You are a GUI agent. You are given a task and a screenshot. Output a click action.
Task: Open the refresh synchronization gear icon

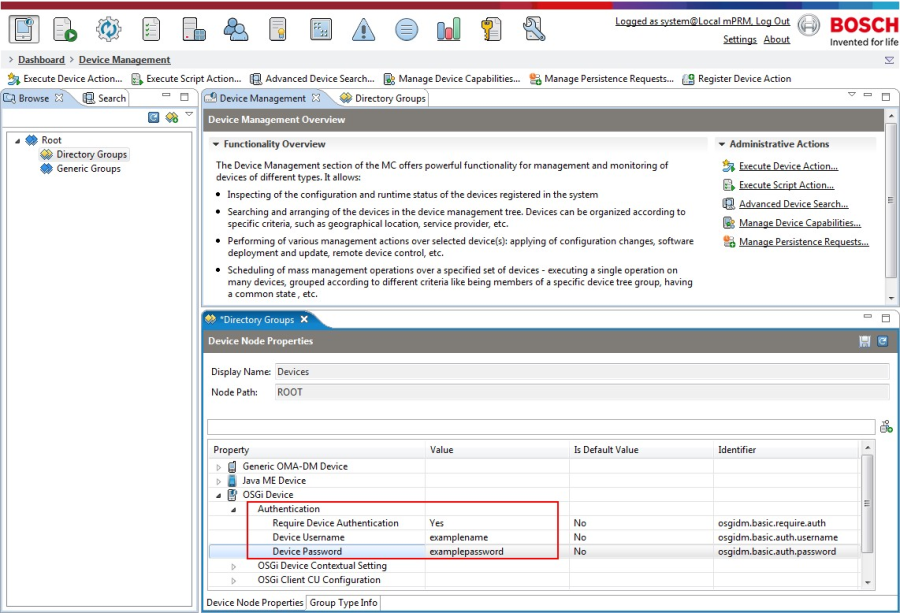coord(108,29)
